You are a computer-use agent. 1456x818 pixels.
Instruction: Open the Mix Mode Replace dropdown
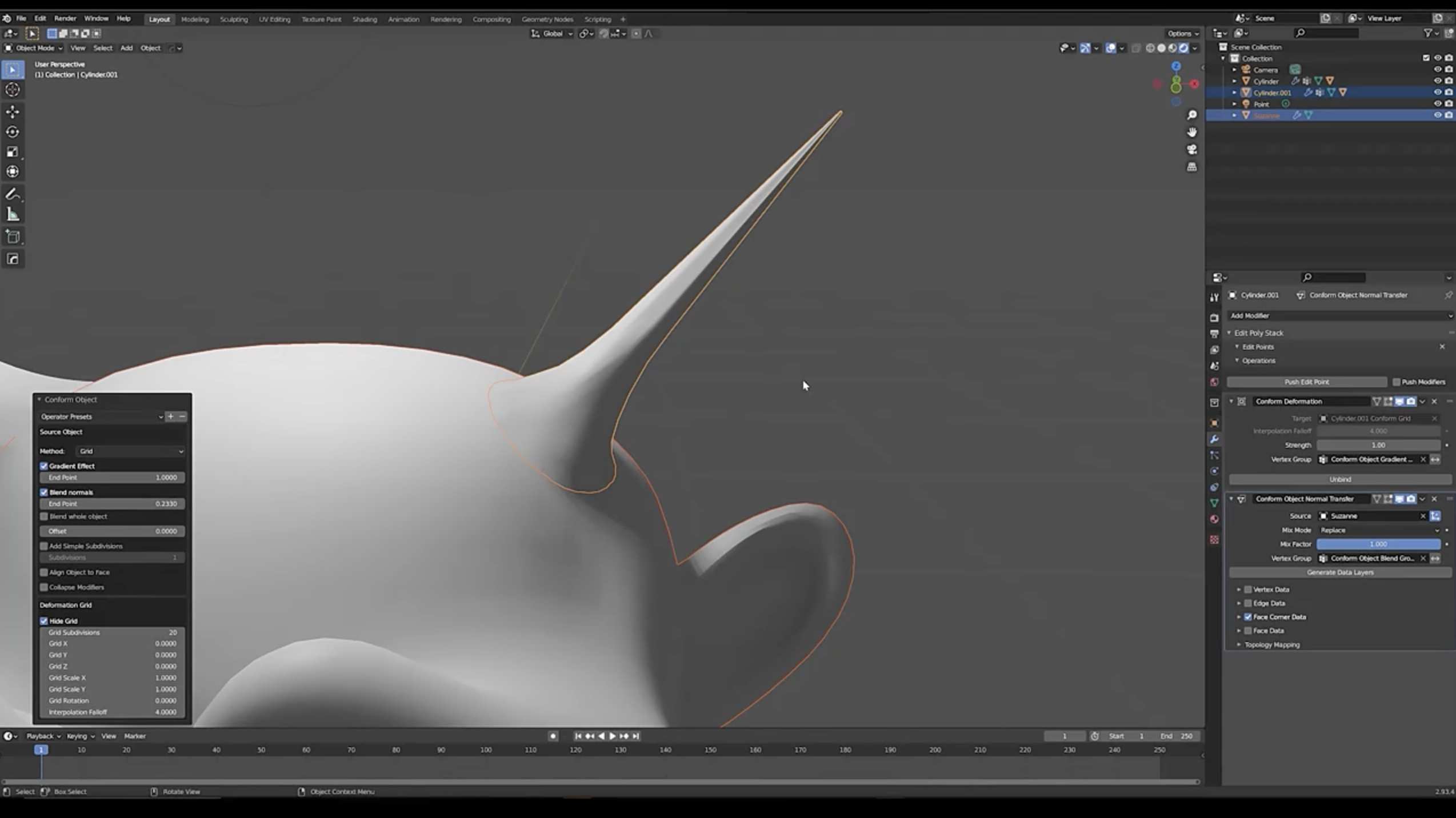click(1378, 530)
